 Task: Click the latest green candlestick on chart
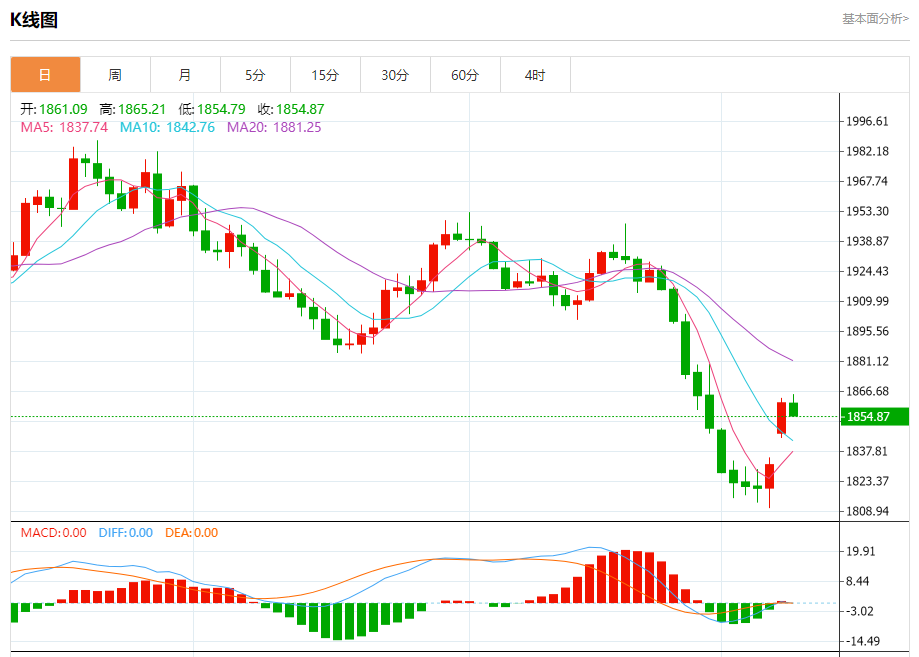[x=794, y=409]
